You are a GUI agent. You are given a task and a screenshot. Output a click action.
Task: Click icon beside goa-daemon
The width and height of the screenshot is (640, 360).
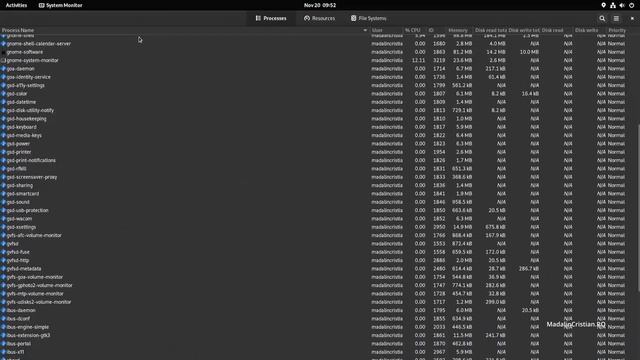[3, 69]
